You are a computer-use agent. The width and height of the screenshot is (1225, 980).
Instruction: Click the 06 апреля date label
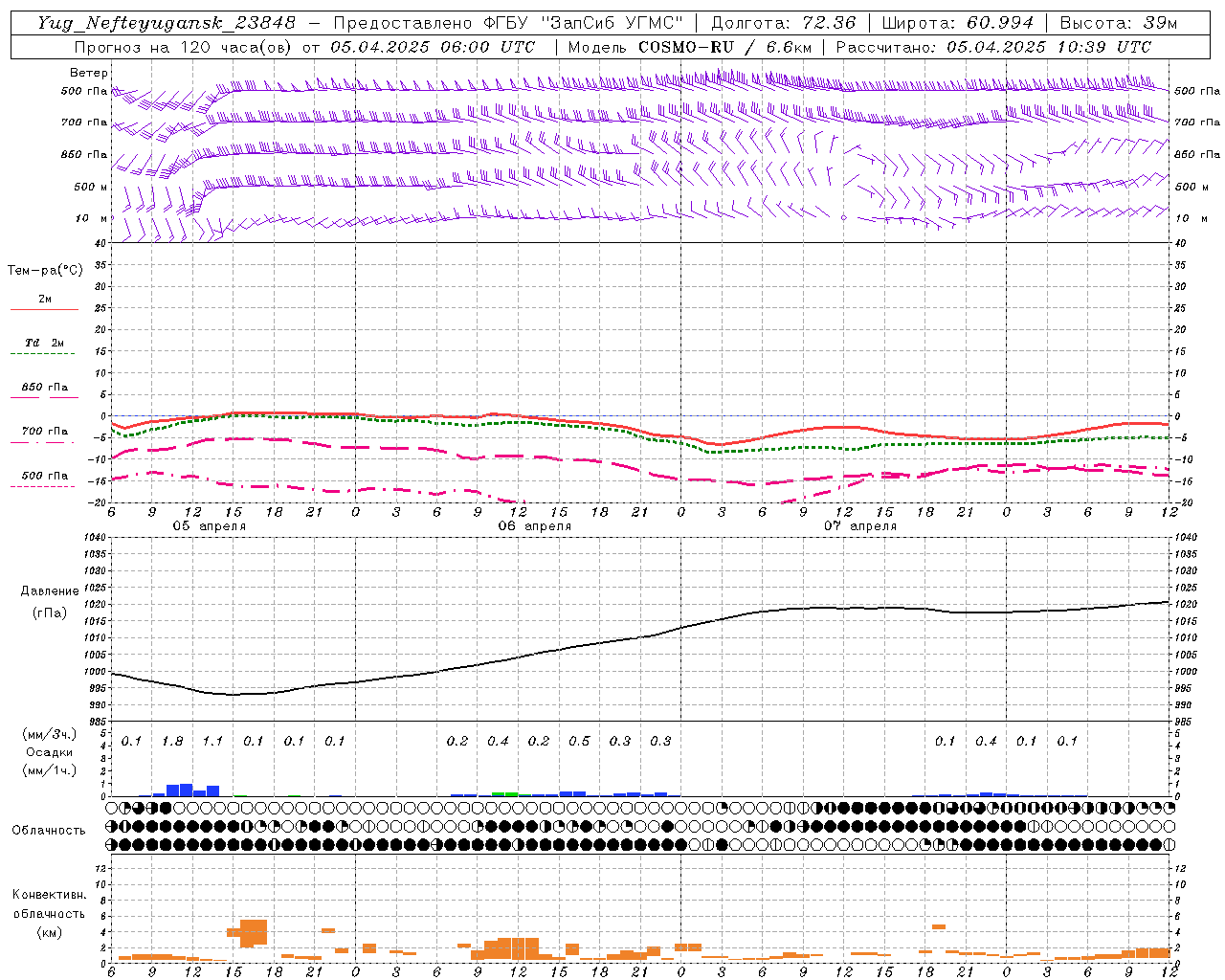[534, 526]
